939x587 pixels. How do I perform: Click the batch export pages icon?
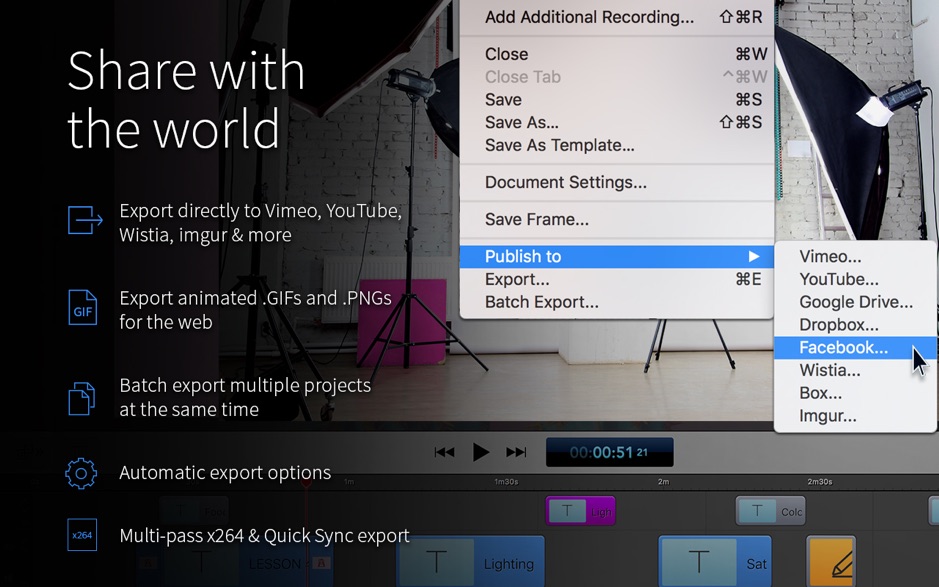click(x=84, y=396)
